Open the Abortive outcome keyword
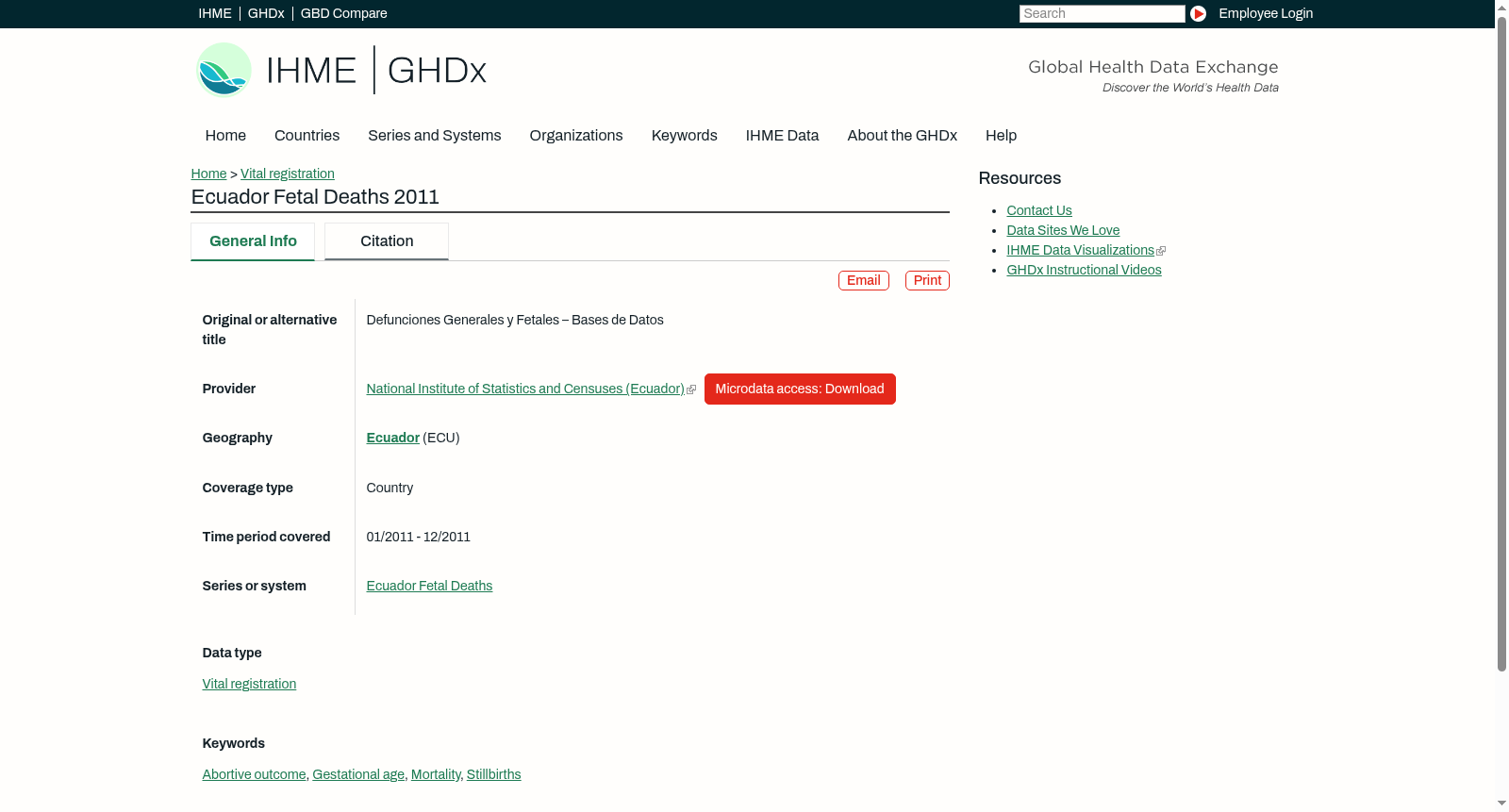This screenshot has height=812, width=1509. (254, 774)
